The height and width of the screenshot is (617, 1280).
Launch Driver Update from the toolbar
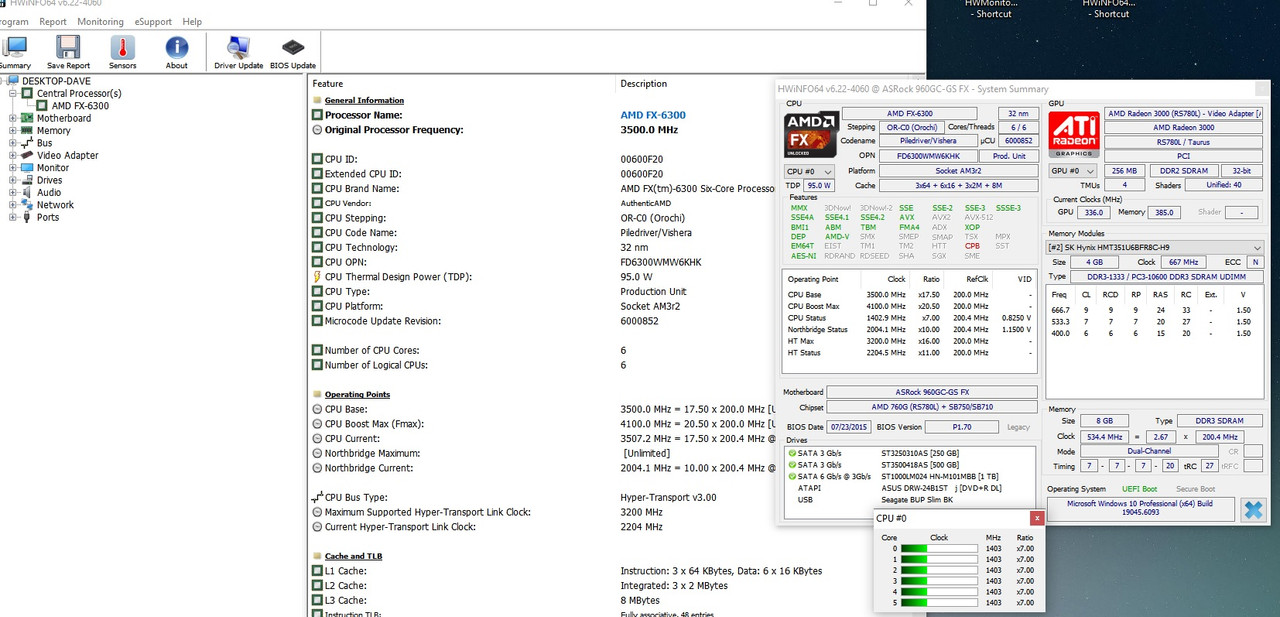coord(238,52)
